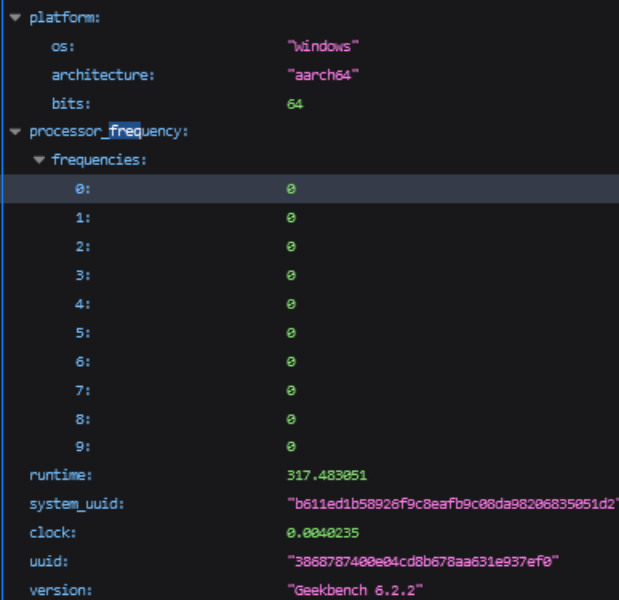Image resolution: width=619 pixels, height=600 pixels.
Task: Select frequency index 9 row
Action: click(x=82, y=447)
